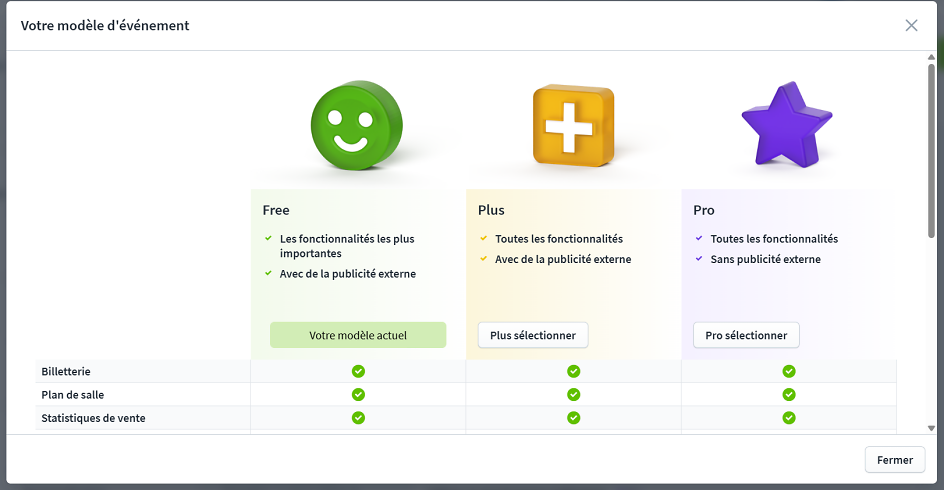Click the Pro plan heading
Screen dimensions: 944x490
tap(704, 210)
